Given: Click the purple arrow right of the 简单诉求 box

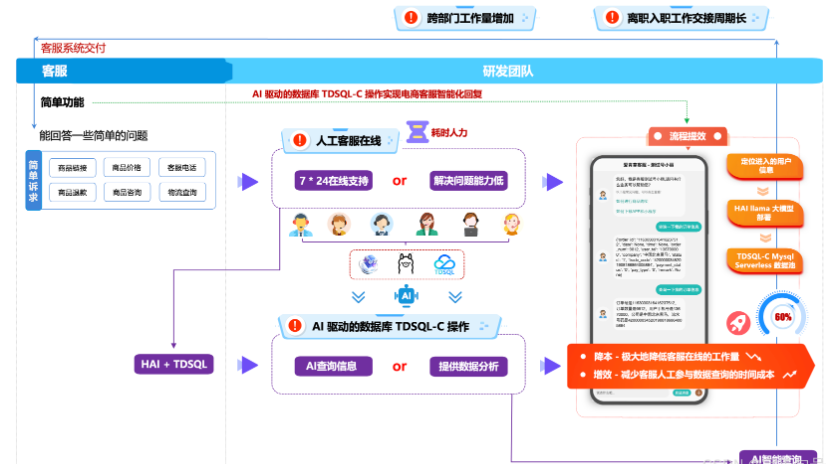Looking at the screenshot, I should tap(248, 182).
